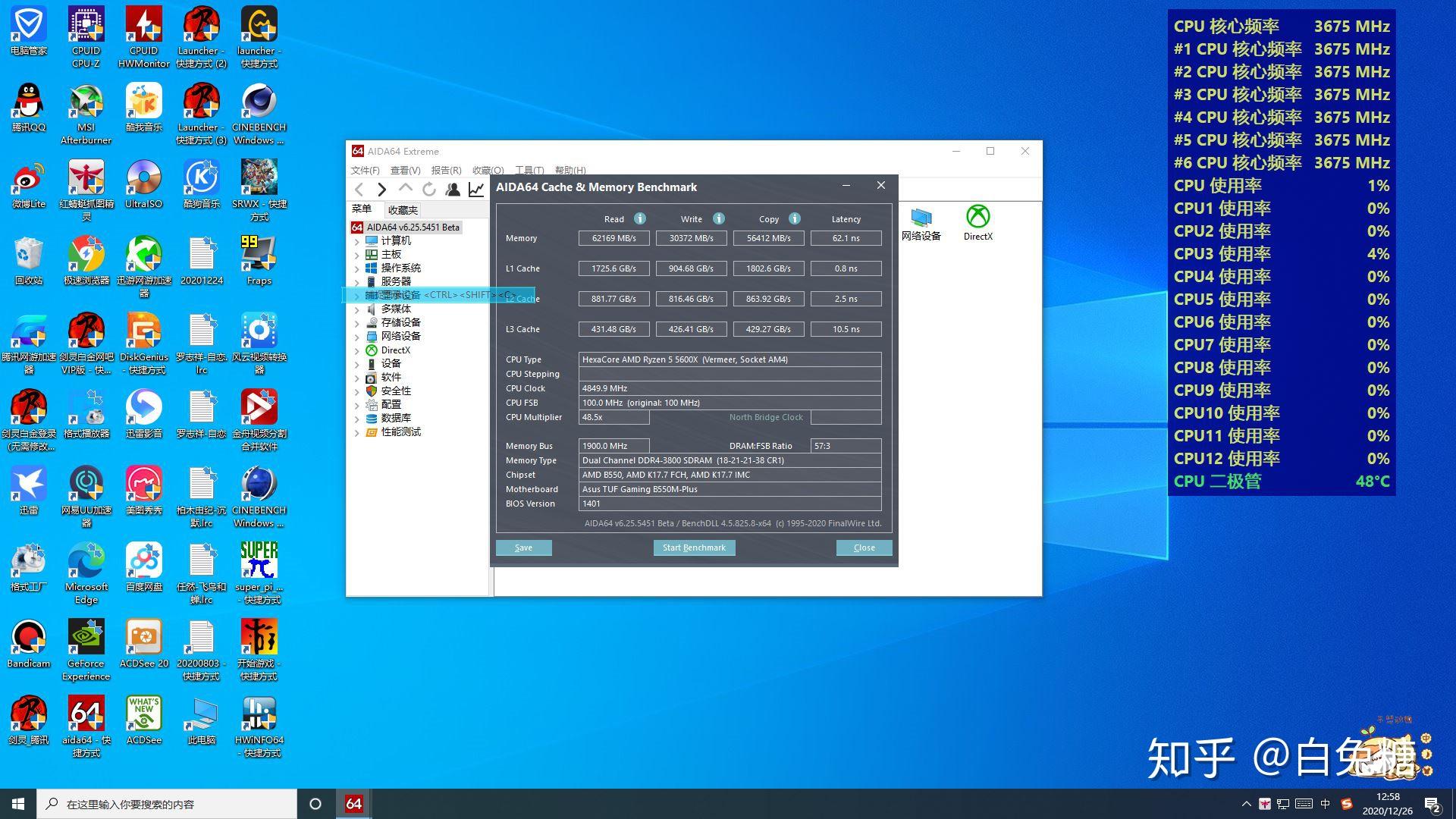Select the Fraps desktop icon

tap(259, 261)
